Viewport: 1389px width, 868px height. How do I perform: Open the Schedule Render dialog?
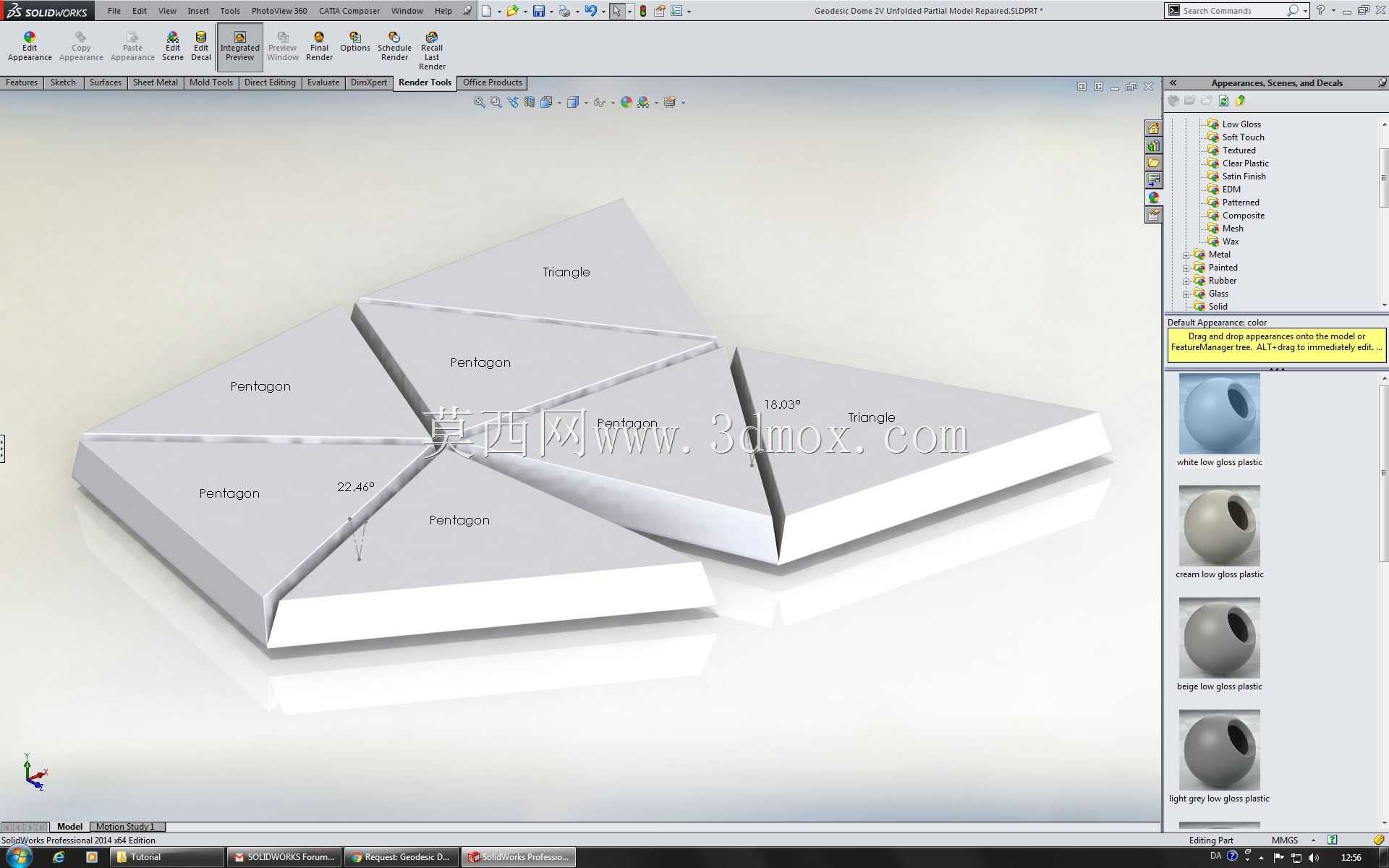click(x=394, y=46)
